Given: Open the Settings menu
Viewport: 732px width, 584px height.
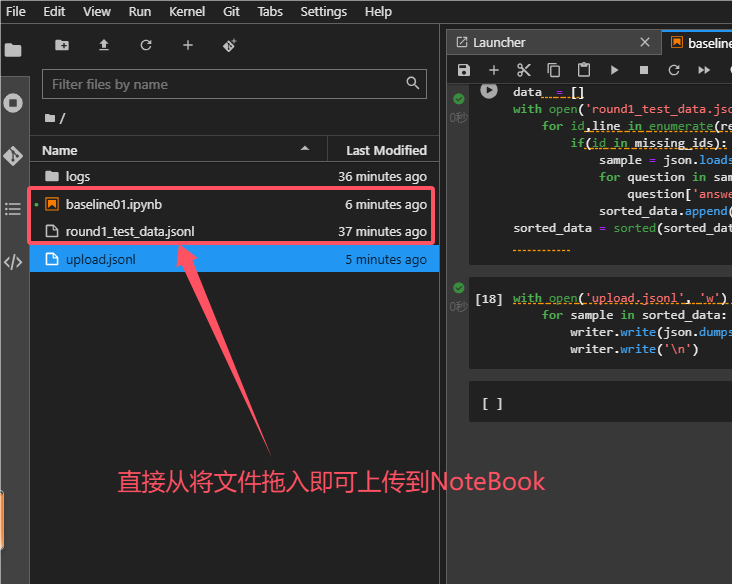Looking at the screenshot, I should 323,12.
